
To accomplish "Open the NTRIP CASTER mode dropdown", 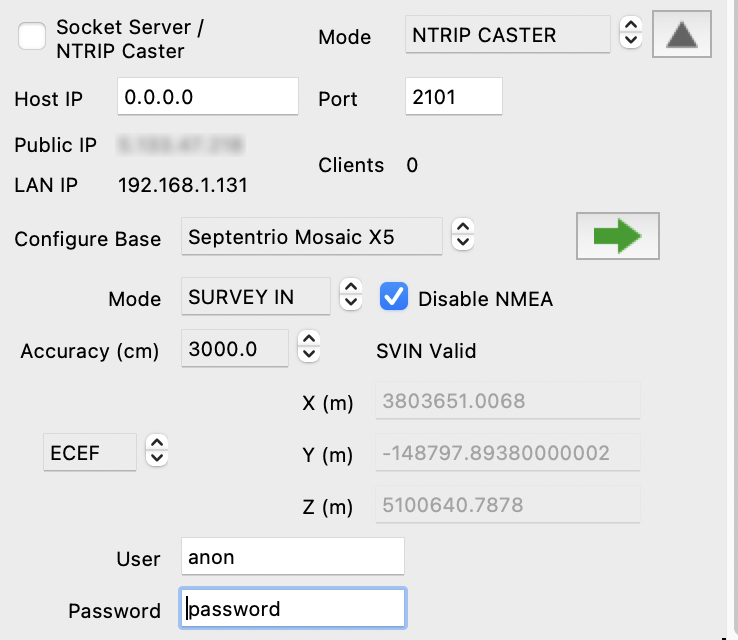I will tap(508, 35).
